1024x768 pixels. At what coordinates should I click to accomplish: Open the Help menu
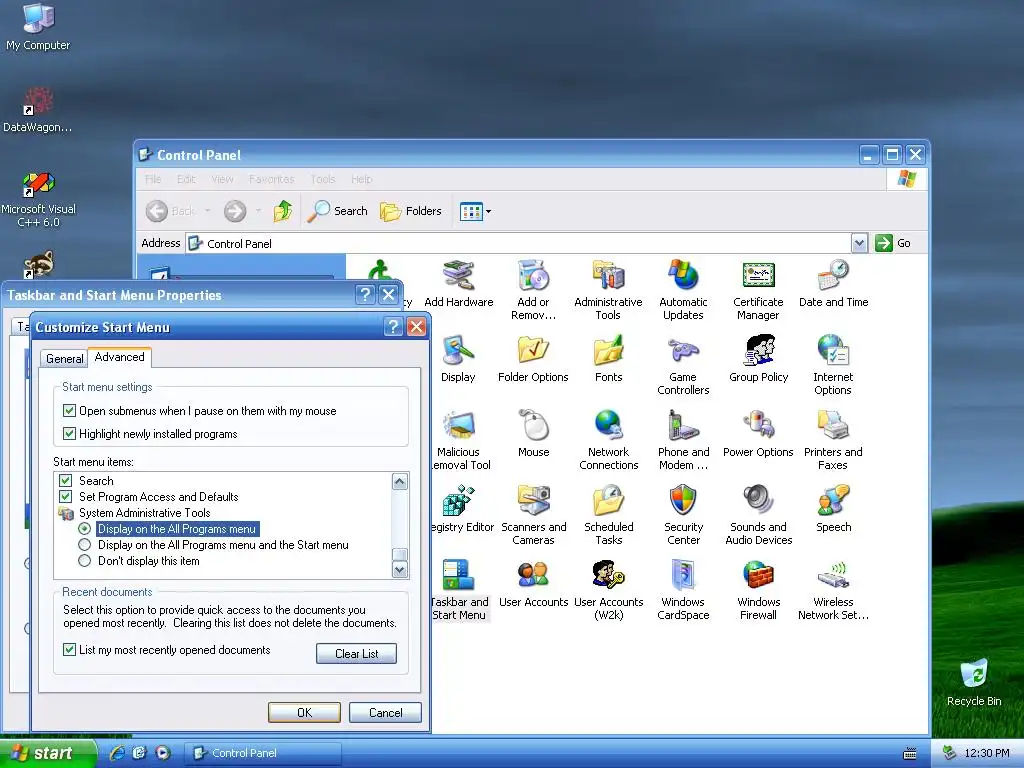click(361, 179)
